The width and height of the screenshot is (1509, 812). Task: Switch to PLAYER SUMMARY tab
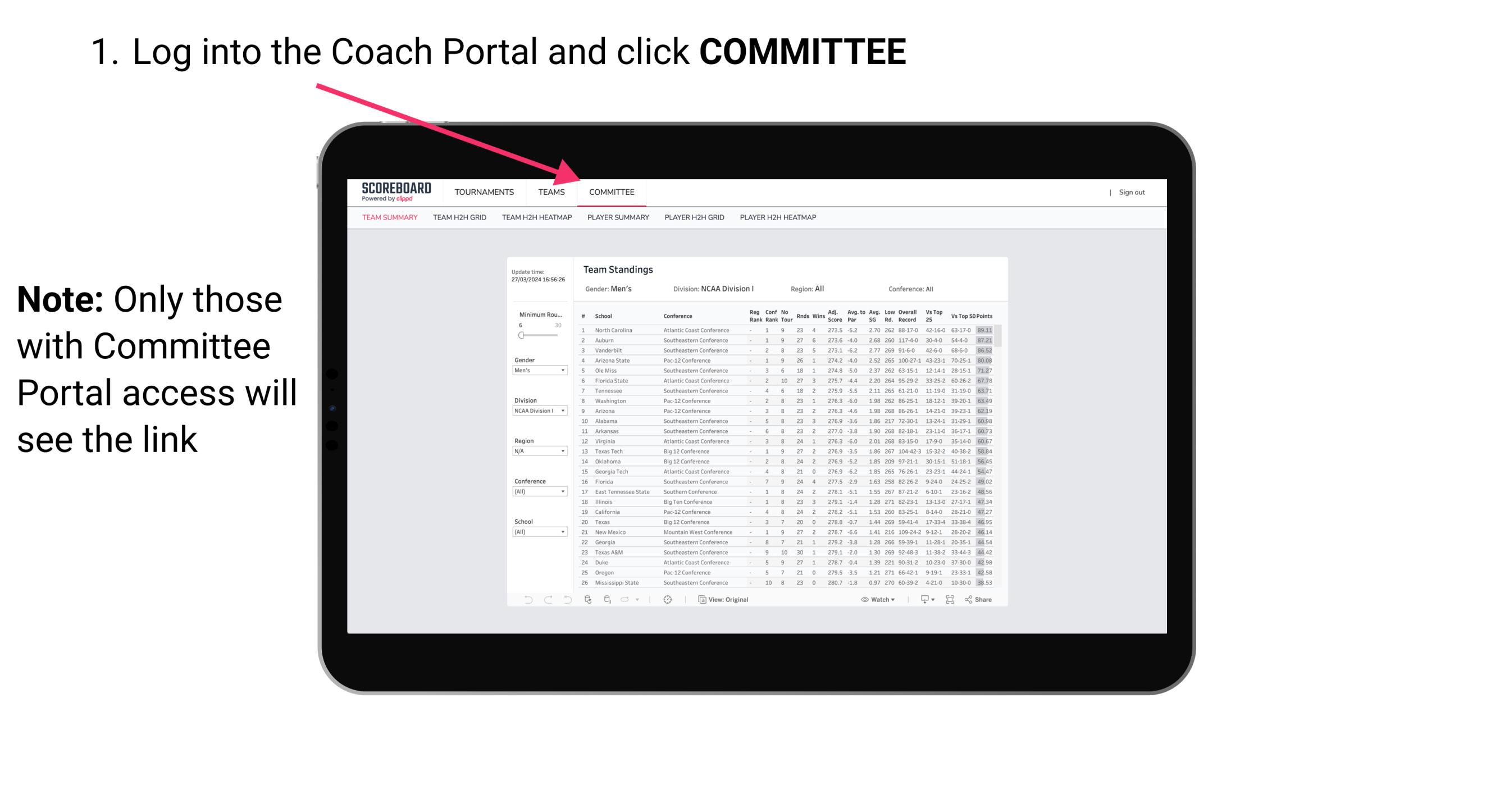tap(617, 218)
